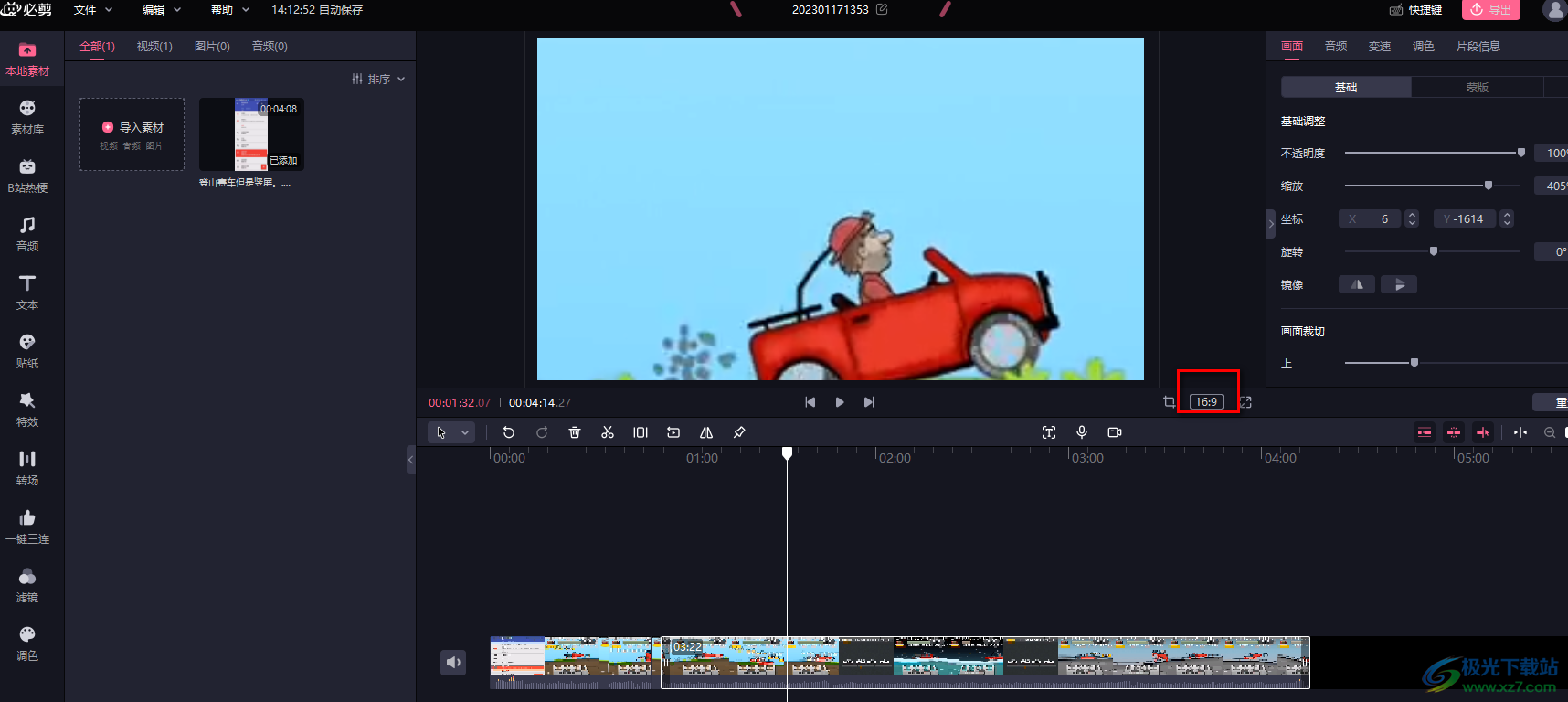Toggle the main track magnet snap
The height and width of the screenshot is (702, 1568).
[1425, 432]
